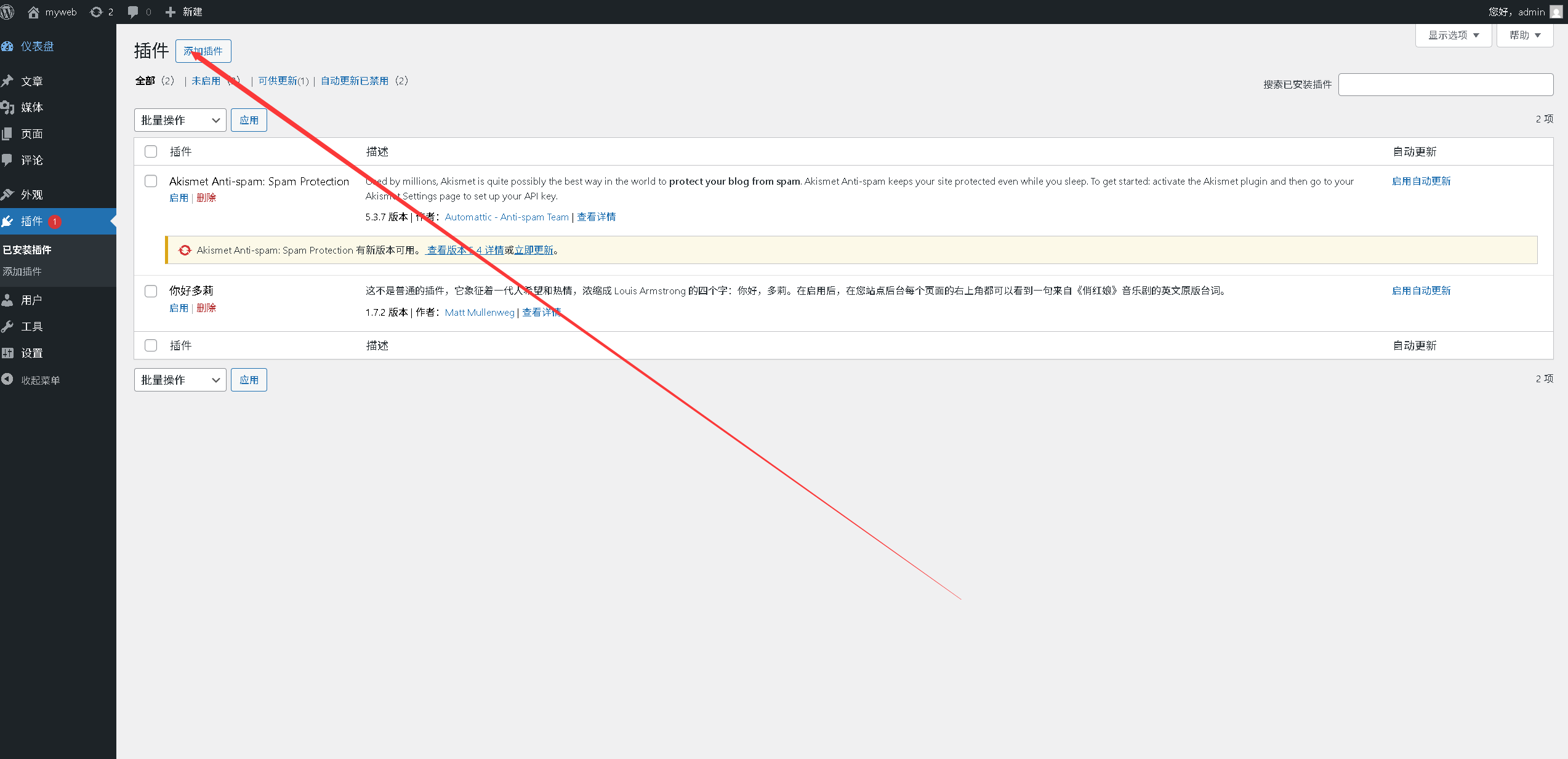The image size is (1568, 759).
Task: Open Posts via pushpin icon (文章)
Action: pyautogui.click(x=7, y=81)
